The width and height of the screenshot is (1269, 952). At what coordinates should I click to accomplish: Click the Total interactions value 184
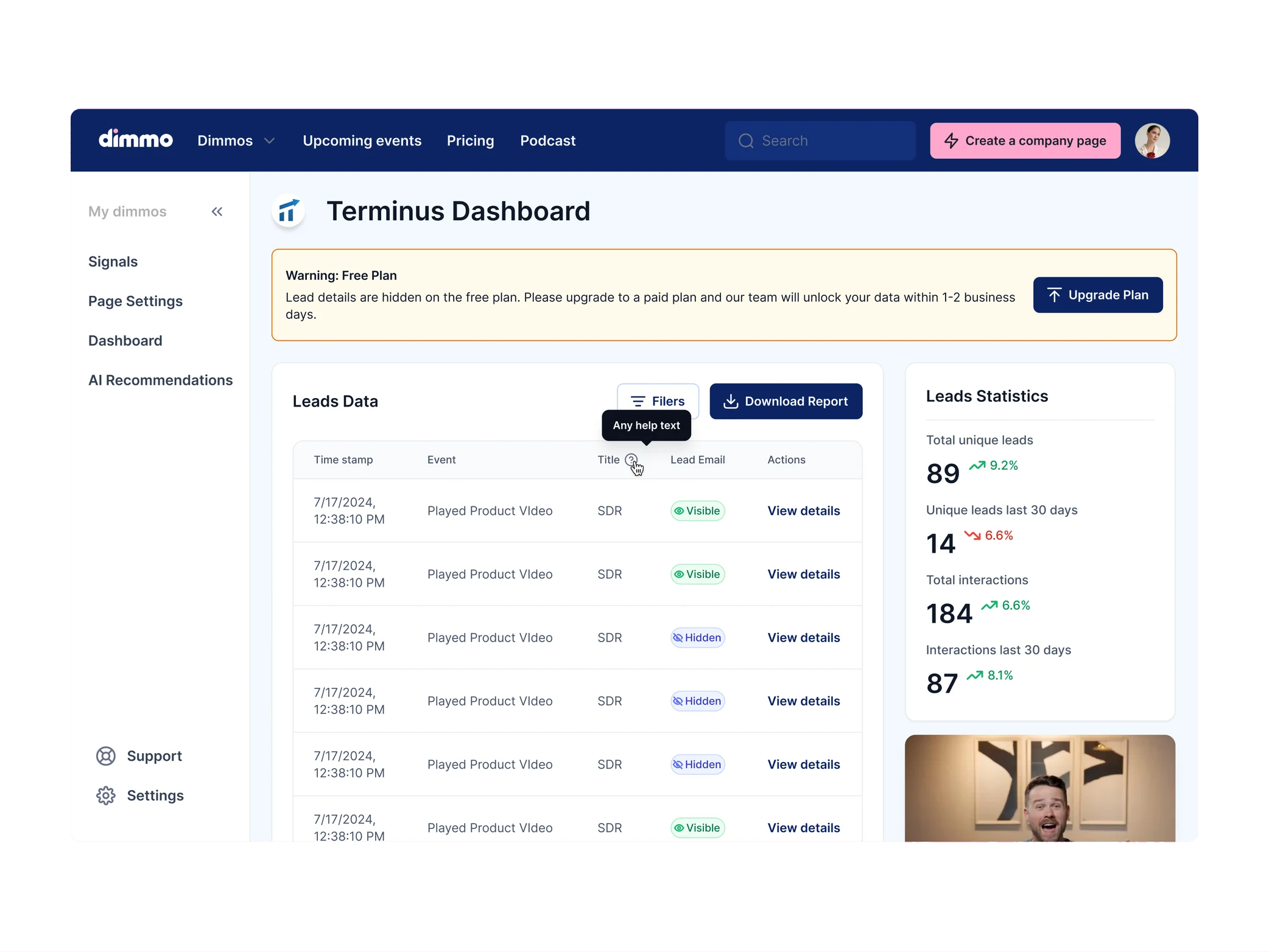(949, 614)
